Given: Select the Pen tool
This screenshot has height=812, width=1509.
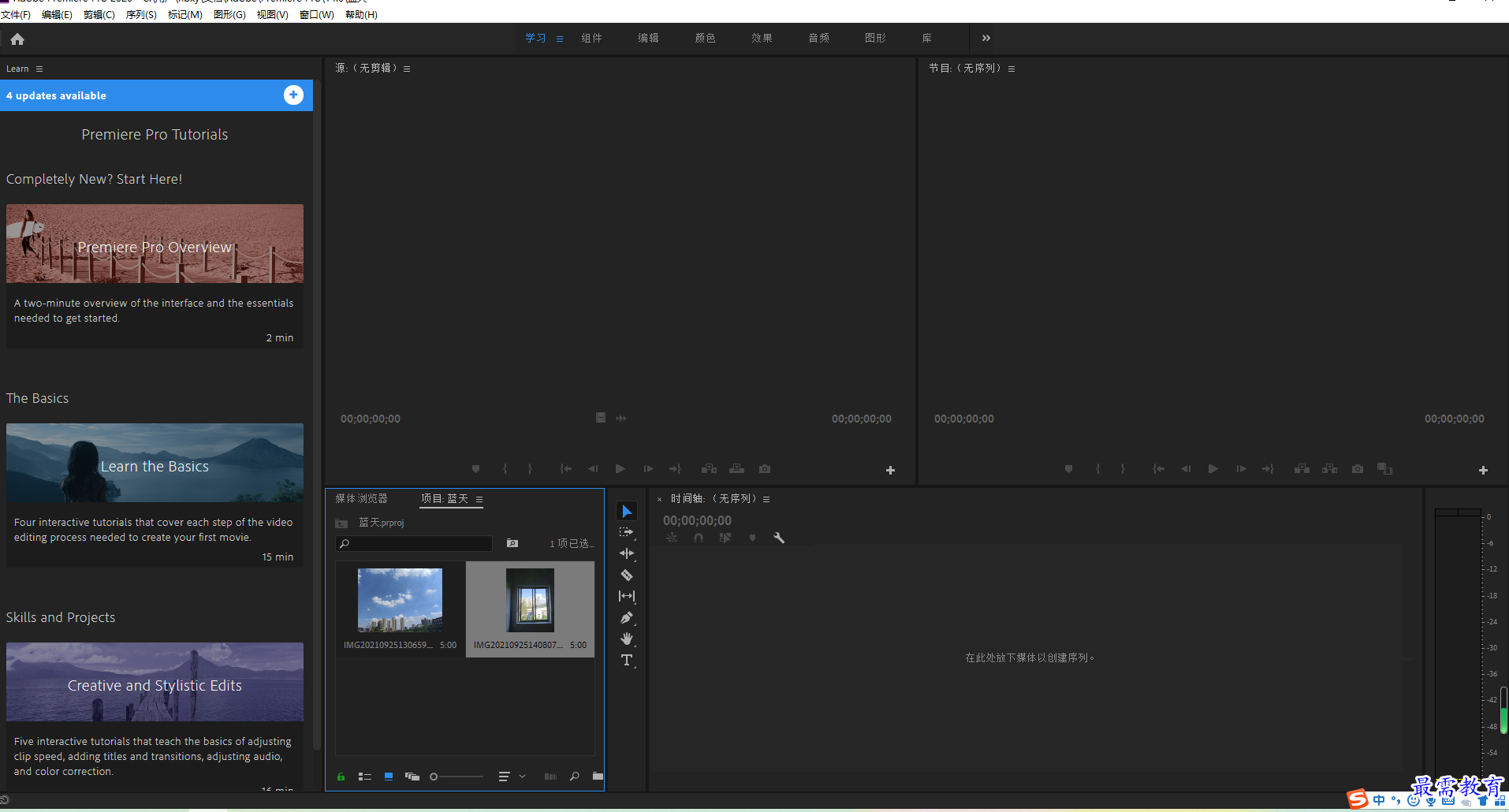Looking at the screenshot, I should [627, 618].
